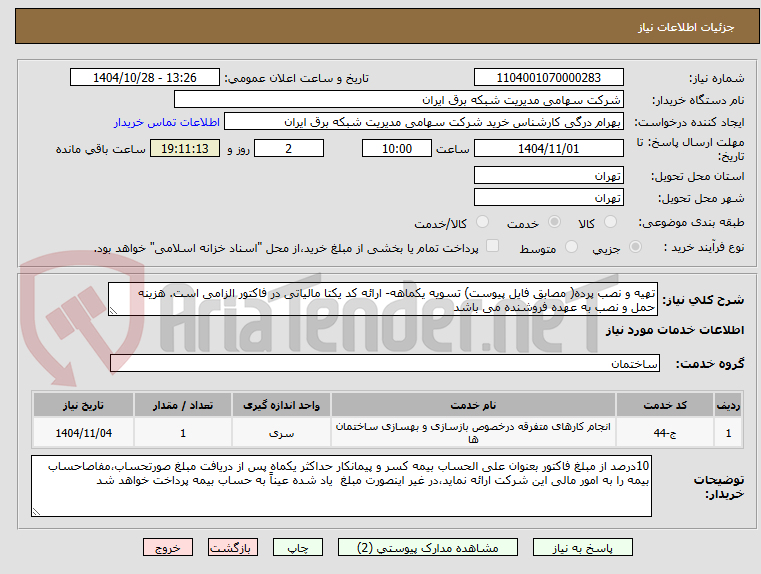Click the resize grip of buyer notes textbox
The height and width of the screenshot is (574, 761).
(x=36, y=511)
